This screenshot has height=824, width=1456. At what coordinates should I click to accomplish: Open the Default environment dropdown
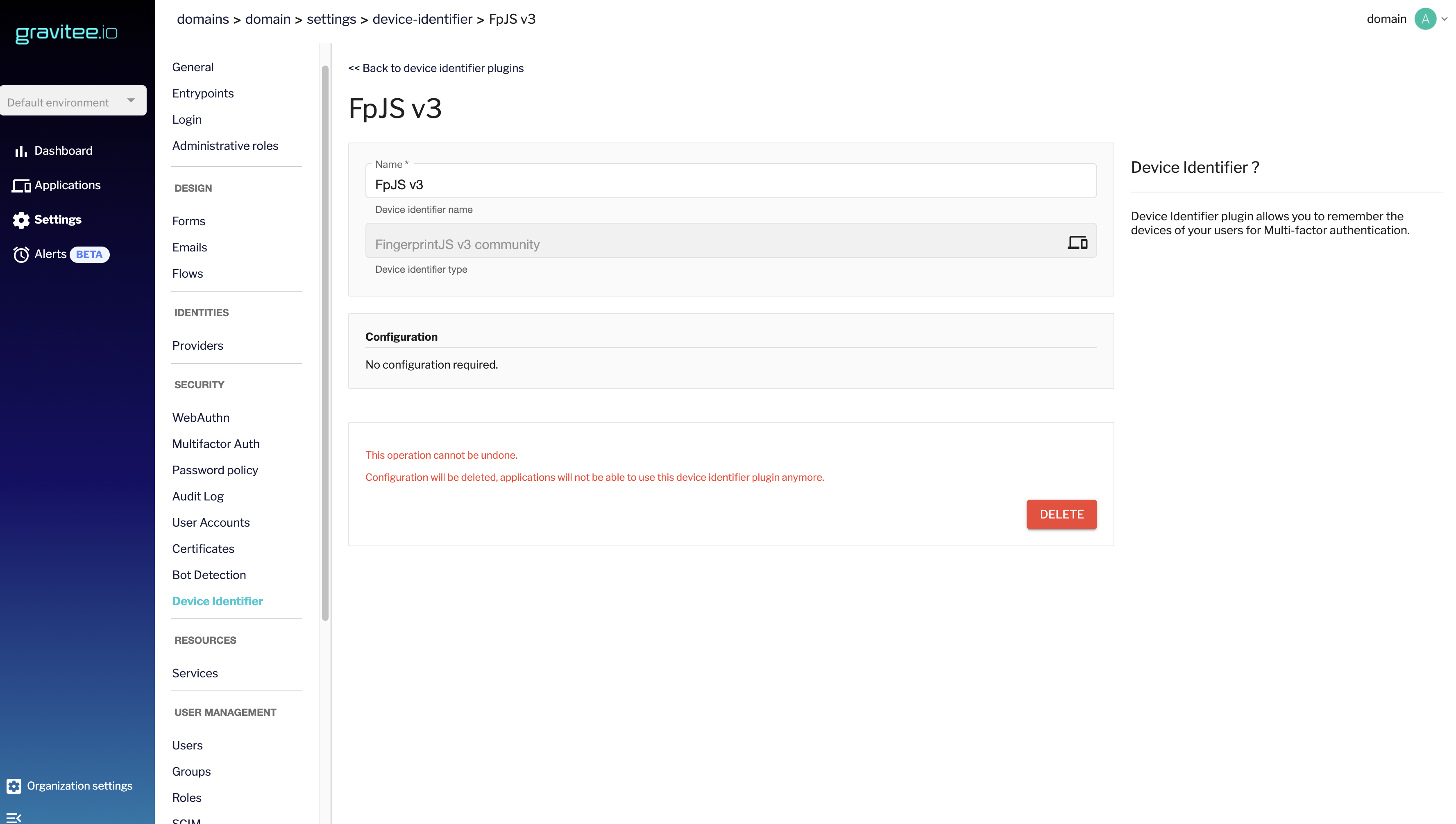pyautogui.click(x=73, y=101)
